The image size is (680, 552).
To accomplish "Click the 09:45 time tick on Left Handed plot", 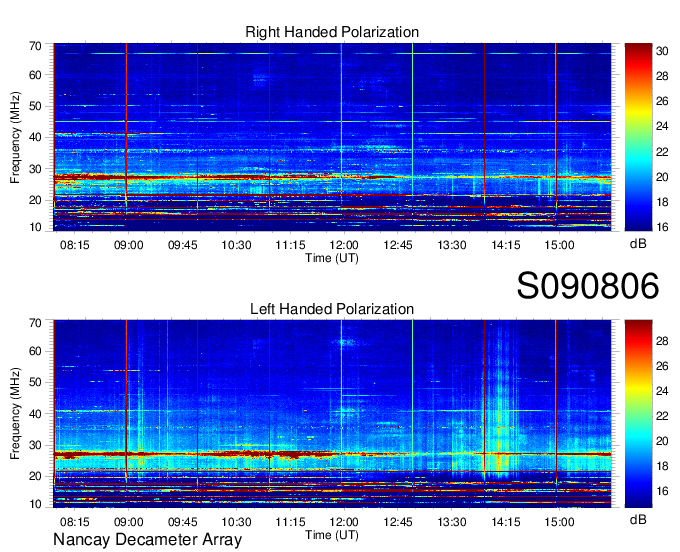I will tap(183, 522).
